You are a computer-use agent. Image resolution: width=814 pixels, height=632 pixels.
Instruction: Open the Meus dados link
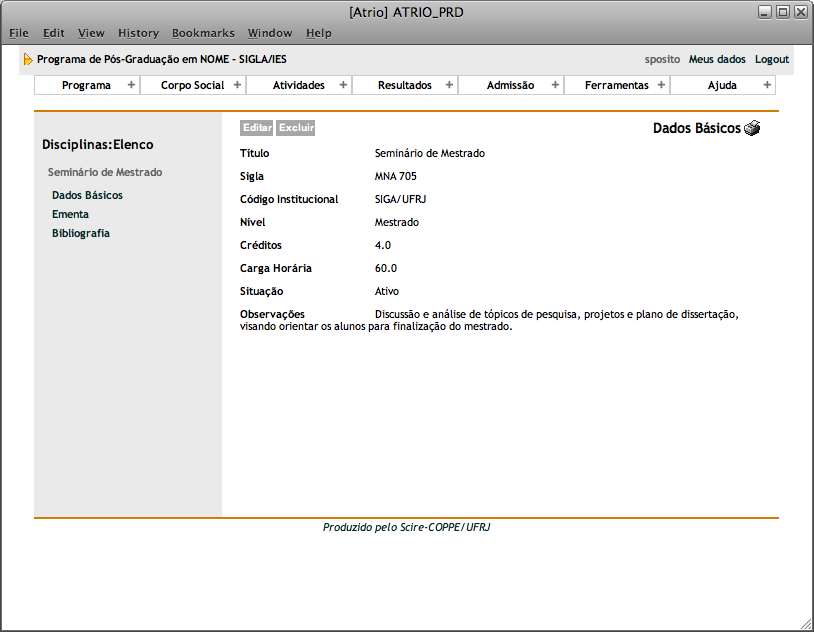coord(717,59)
